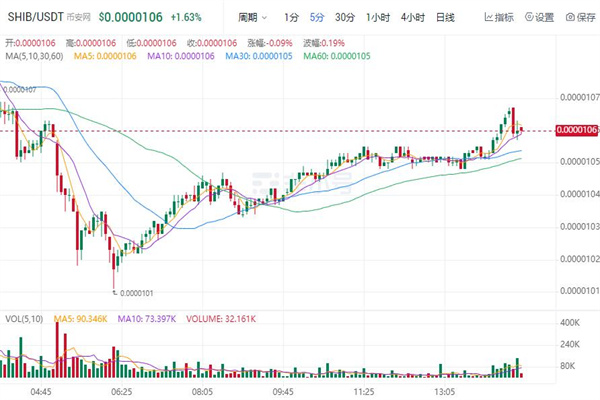Switch to 30分 interval
Image resolution: width=600 pixels, height=400 pixels.
[x=345, y=18]
